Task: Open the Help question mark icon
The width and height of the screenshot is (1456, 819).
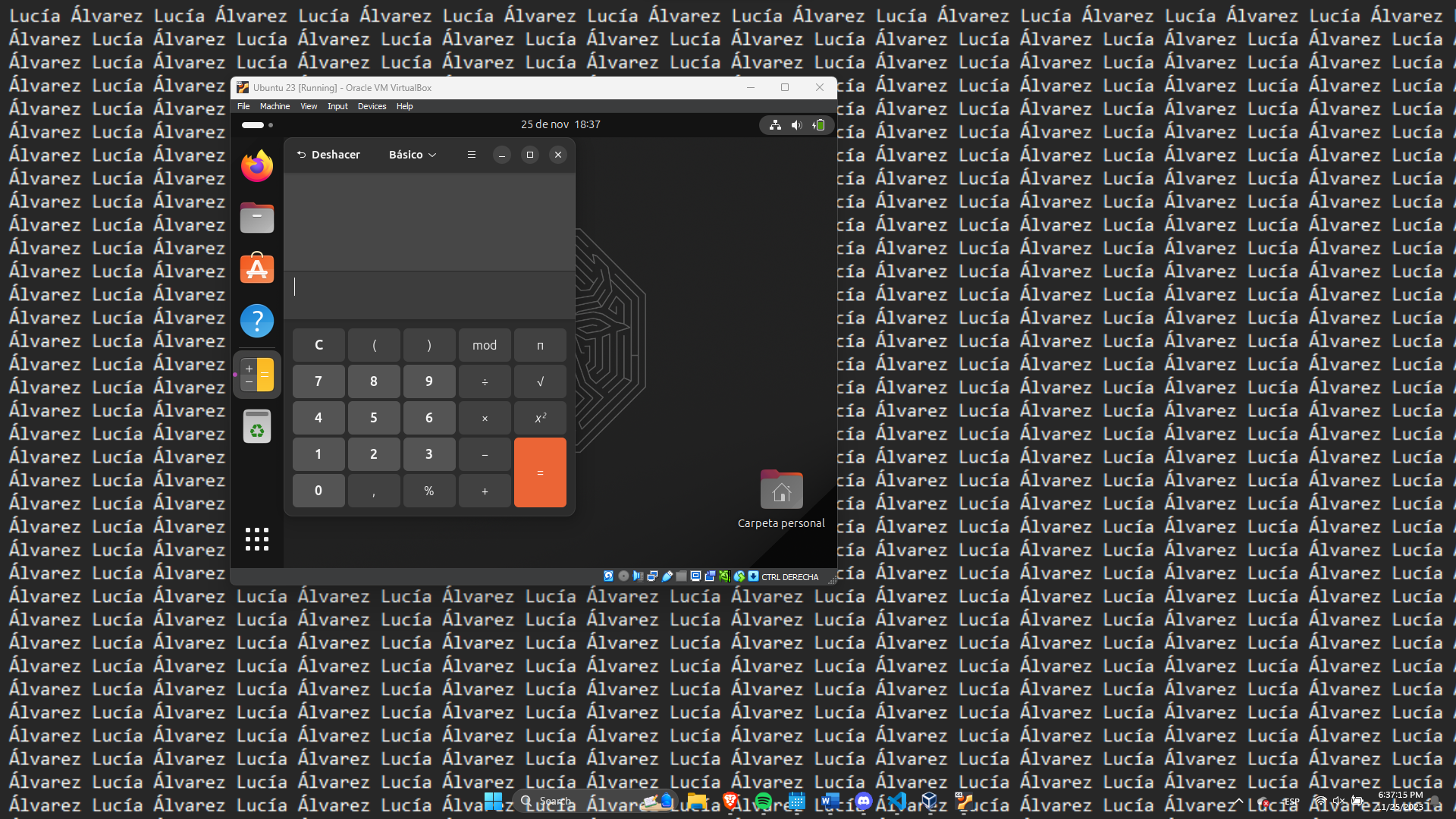Action: pos(257,321)
